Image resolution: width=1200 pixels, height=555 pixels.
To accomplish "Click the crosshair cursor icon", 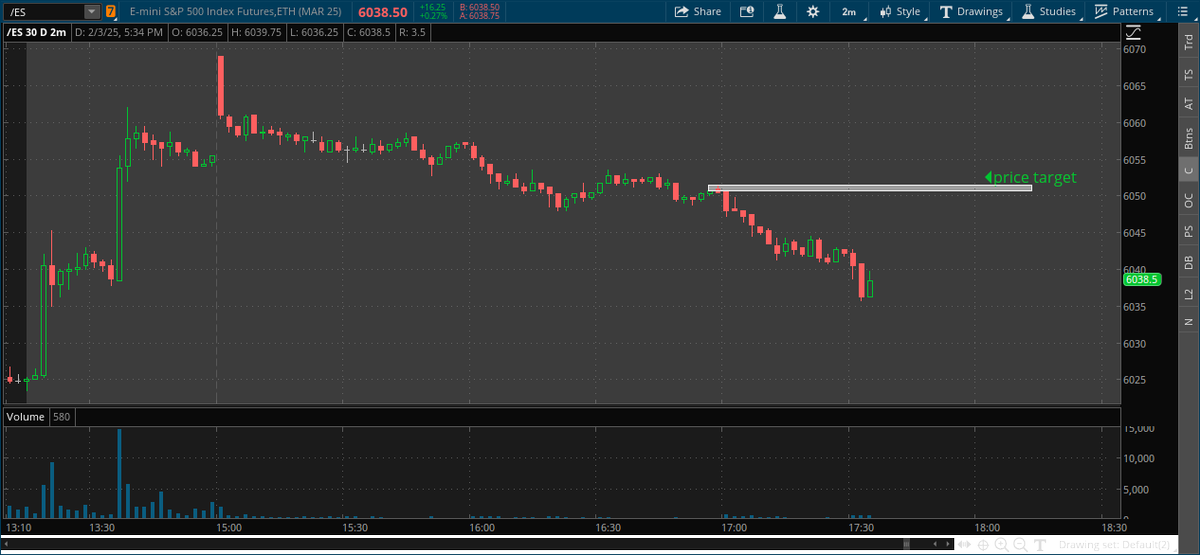I will (x=983, y=545).
